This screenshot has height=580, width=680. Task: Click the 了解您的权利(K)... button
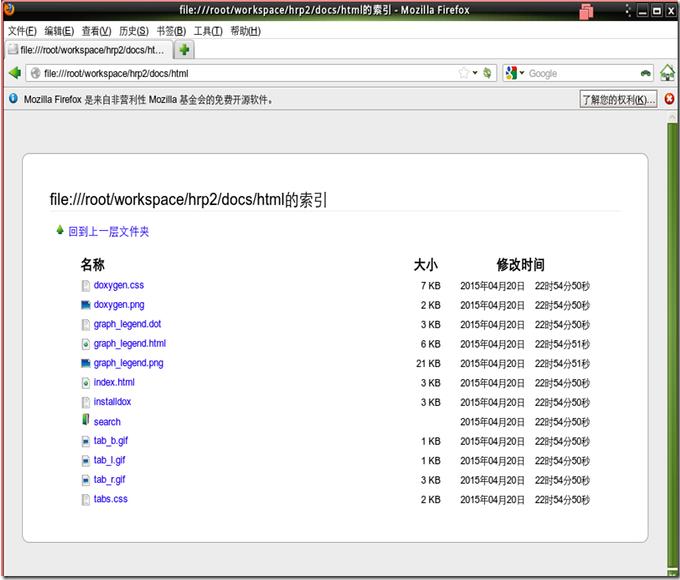[618, 99]
